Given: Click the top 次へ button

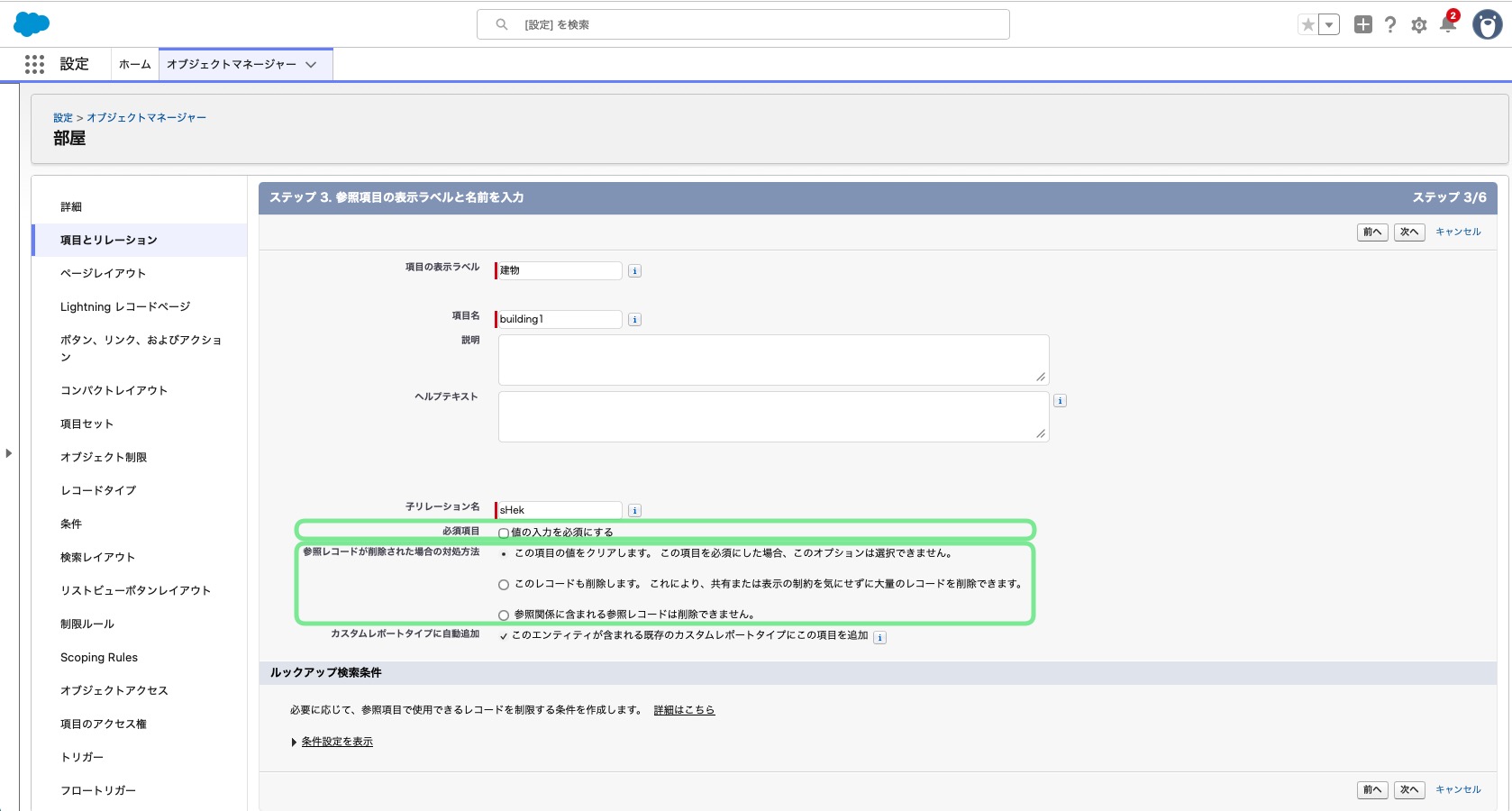Looking at the screenshot, I should coord(1409,232).
